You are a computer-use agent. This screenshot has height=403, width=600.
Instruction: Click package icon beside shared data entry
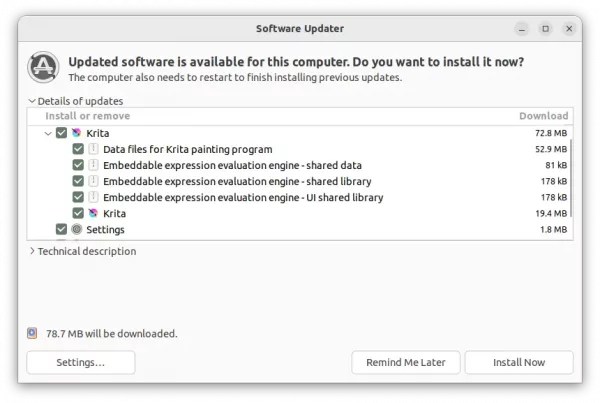(93, 165)
